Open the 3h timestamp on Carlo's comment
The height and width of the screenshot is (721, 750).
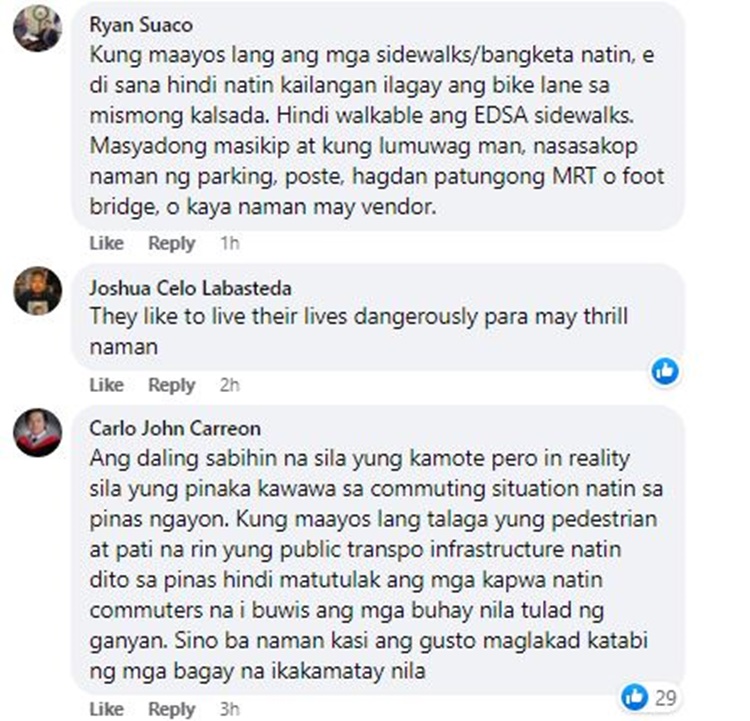[x=230, y=709]
